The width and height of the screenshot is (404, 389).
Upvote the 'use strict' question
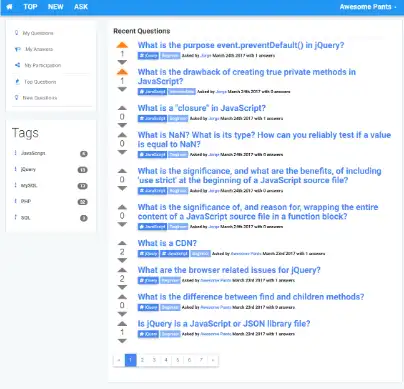coord(122,171)
